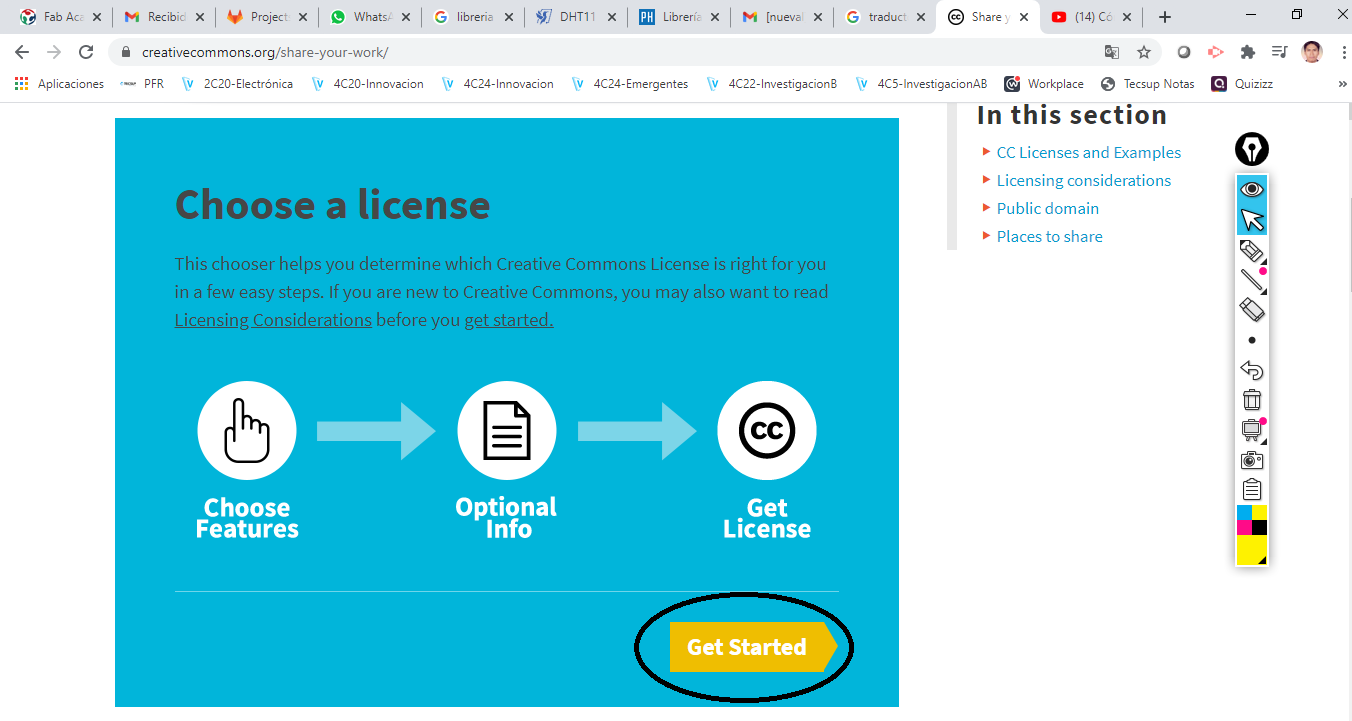Switch to the DHT11 tab
This screenshot has height=721, width=1352.
575,17
